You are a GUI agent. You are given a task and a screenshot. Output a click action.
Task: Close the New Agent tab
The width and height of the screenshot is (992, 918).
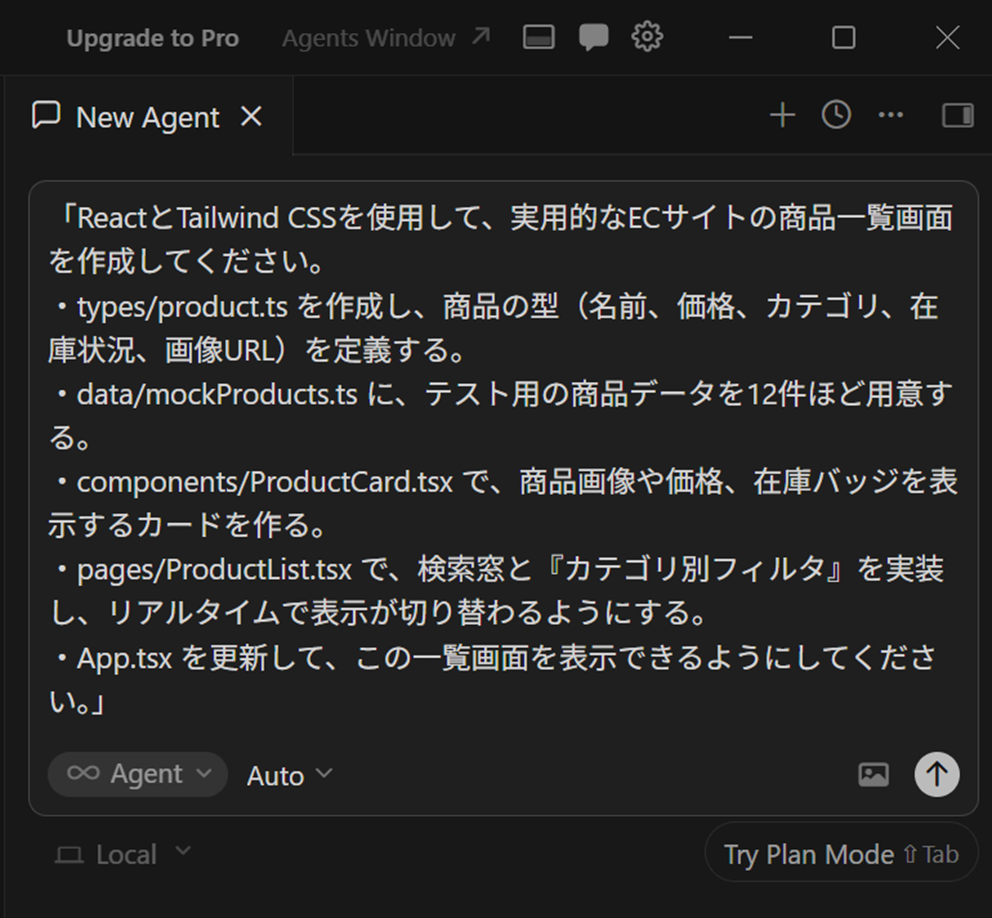(252, 117)
